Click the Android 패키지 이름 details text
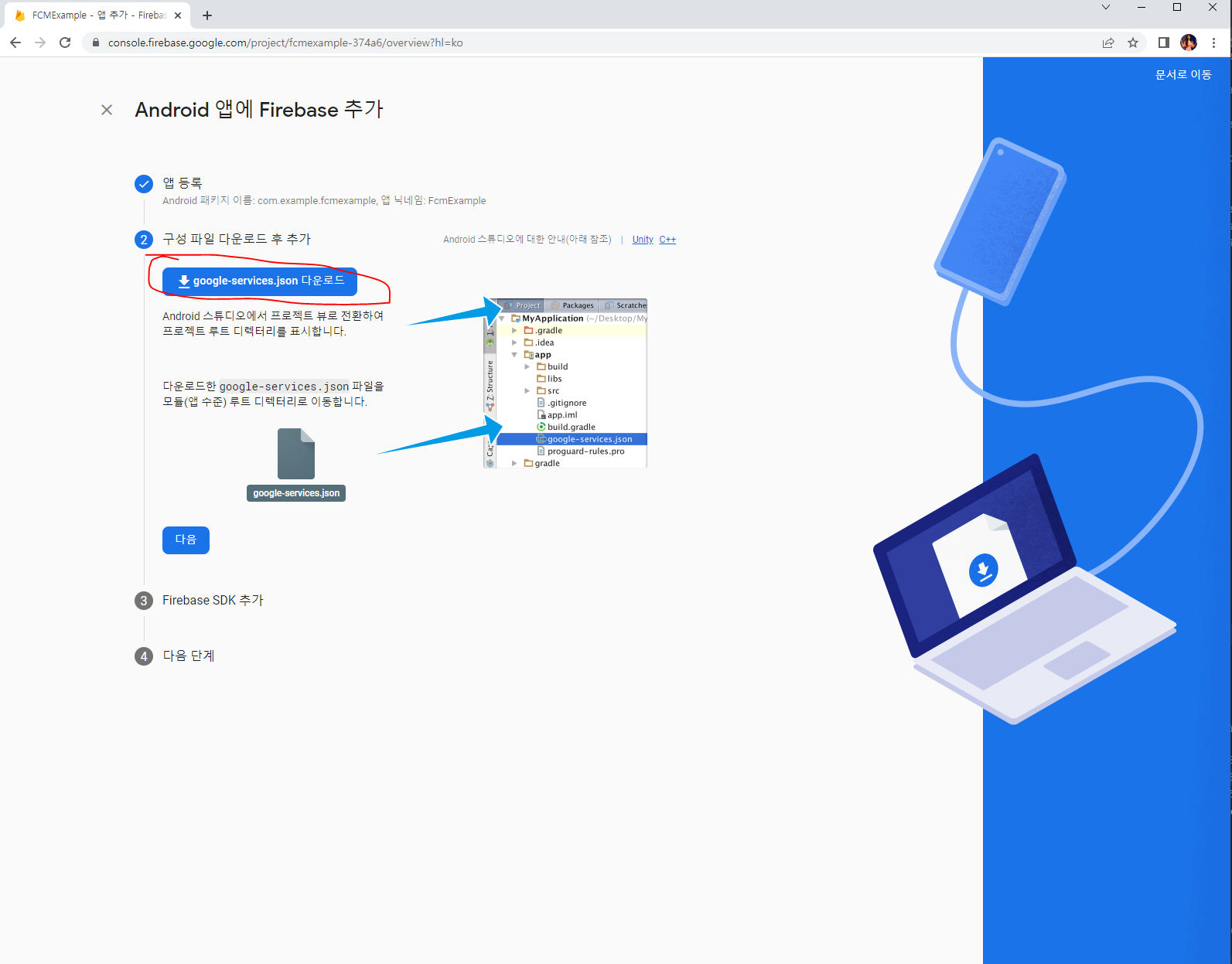Screen dimensions: 1232x964 (x=324, y=201)
